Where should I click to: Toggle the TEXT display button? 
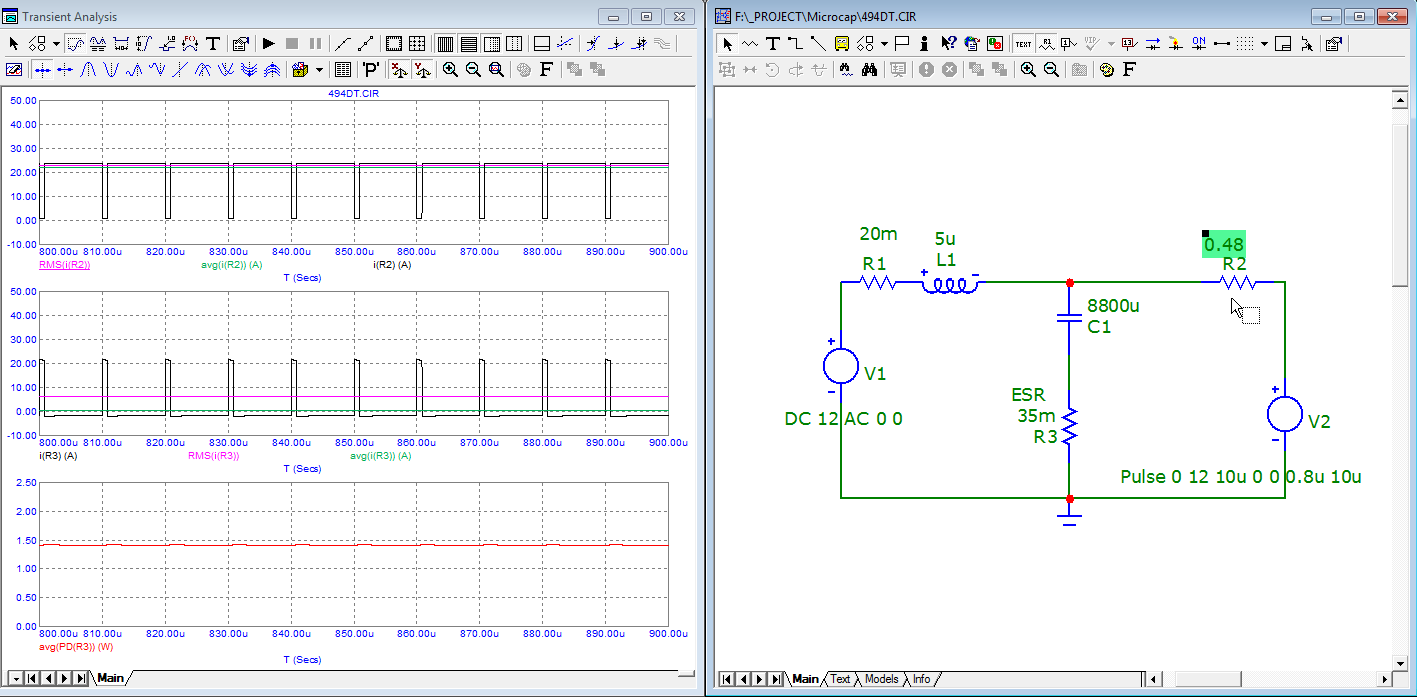click(x=1023, y=44)
